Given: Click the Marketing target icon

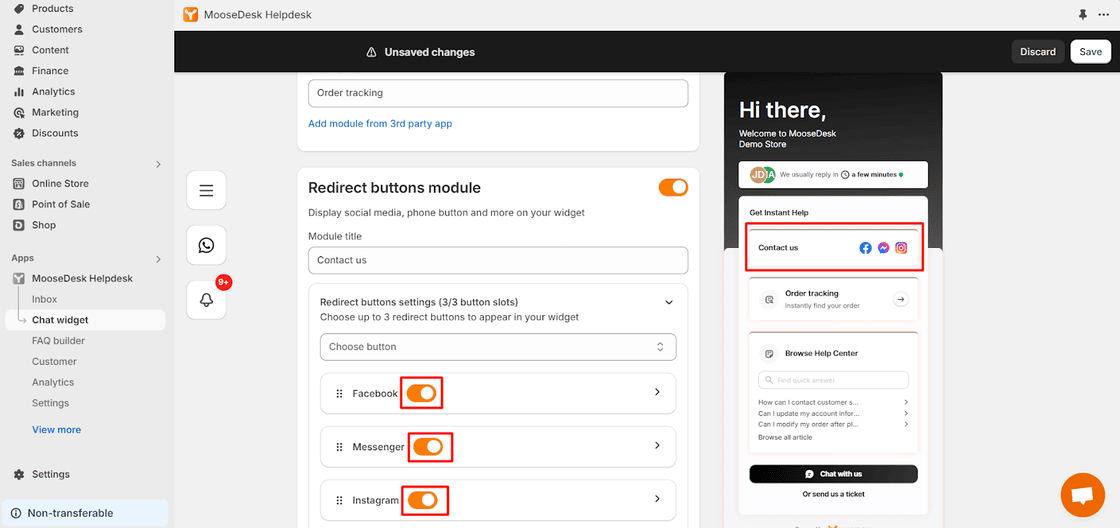Looking at the screenshot, I should pos(19,112).
